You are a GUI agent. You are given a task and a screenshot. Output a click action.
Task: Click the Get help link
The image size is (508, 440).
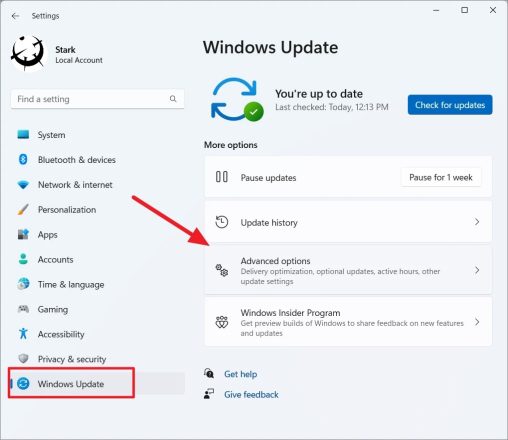point(240,374)
